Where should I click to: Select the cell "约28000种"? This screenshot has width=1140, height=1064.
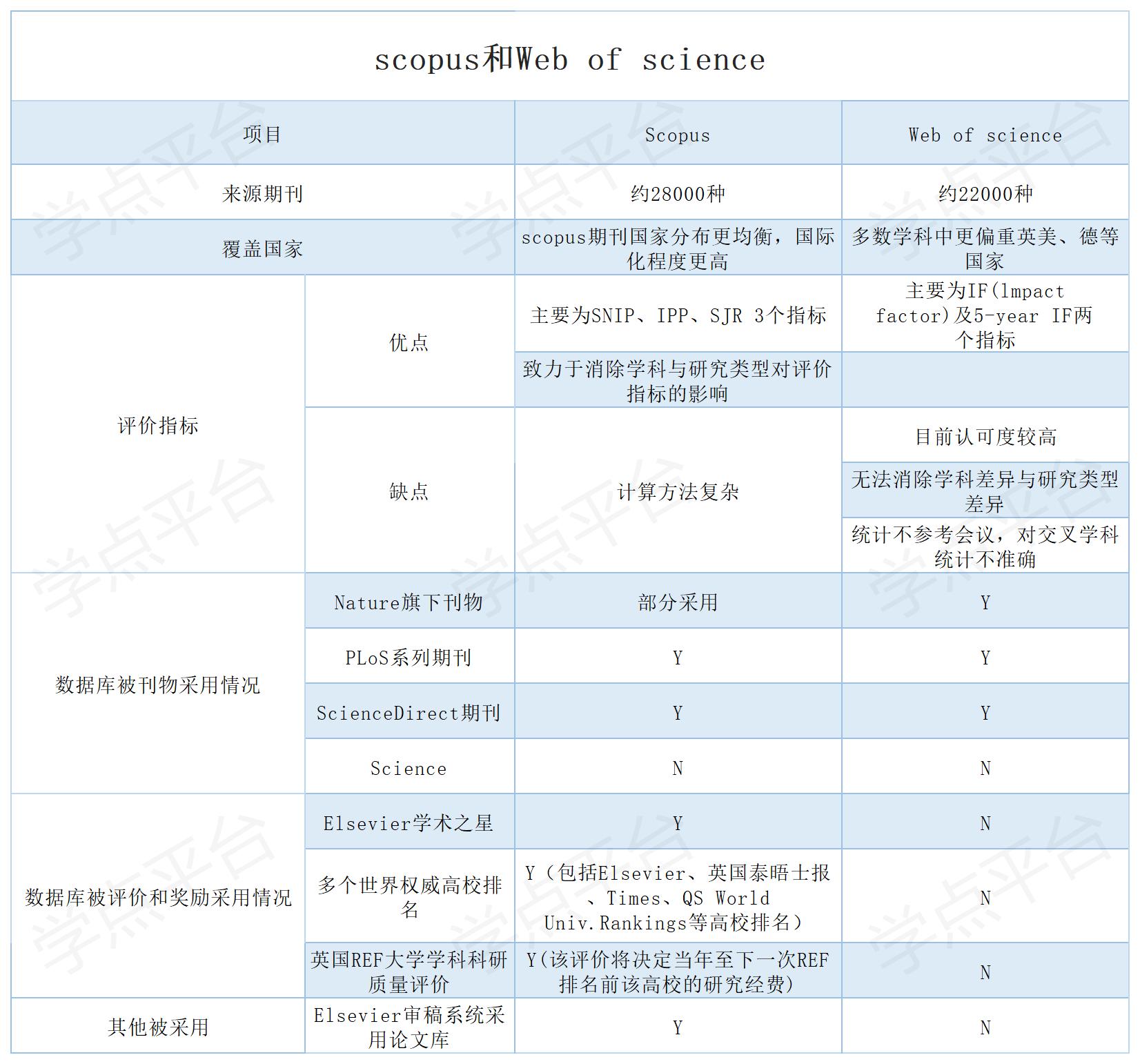(x=678, y=193)
